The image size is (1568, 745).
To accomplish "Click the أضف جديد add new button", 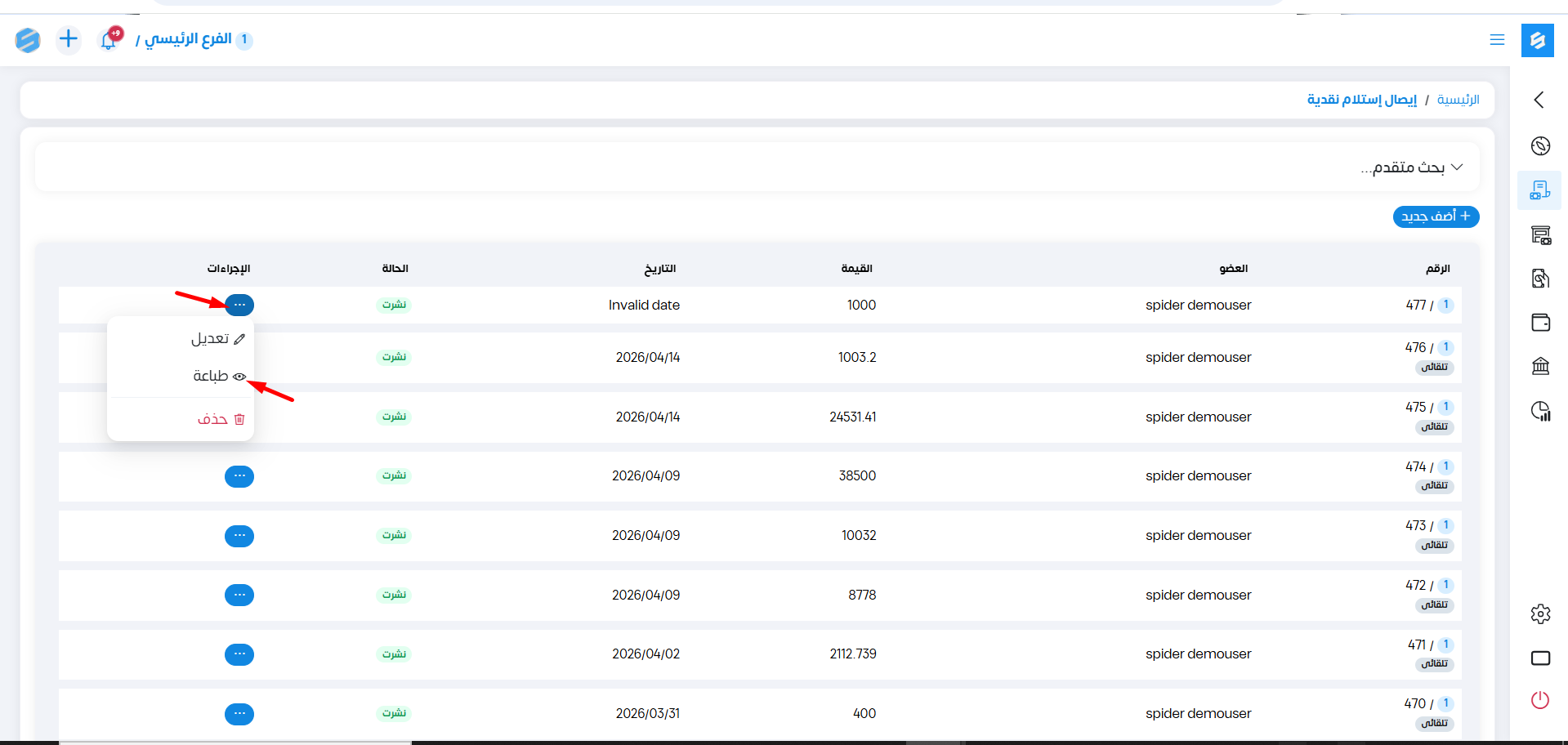I will pos(1436,216).
